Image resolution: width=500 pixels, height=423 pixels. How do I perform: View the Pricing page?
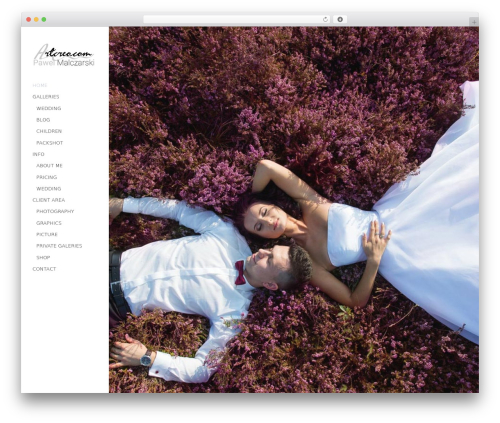46,177
